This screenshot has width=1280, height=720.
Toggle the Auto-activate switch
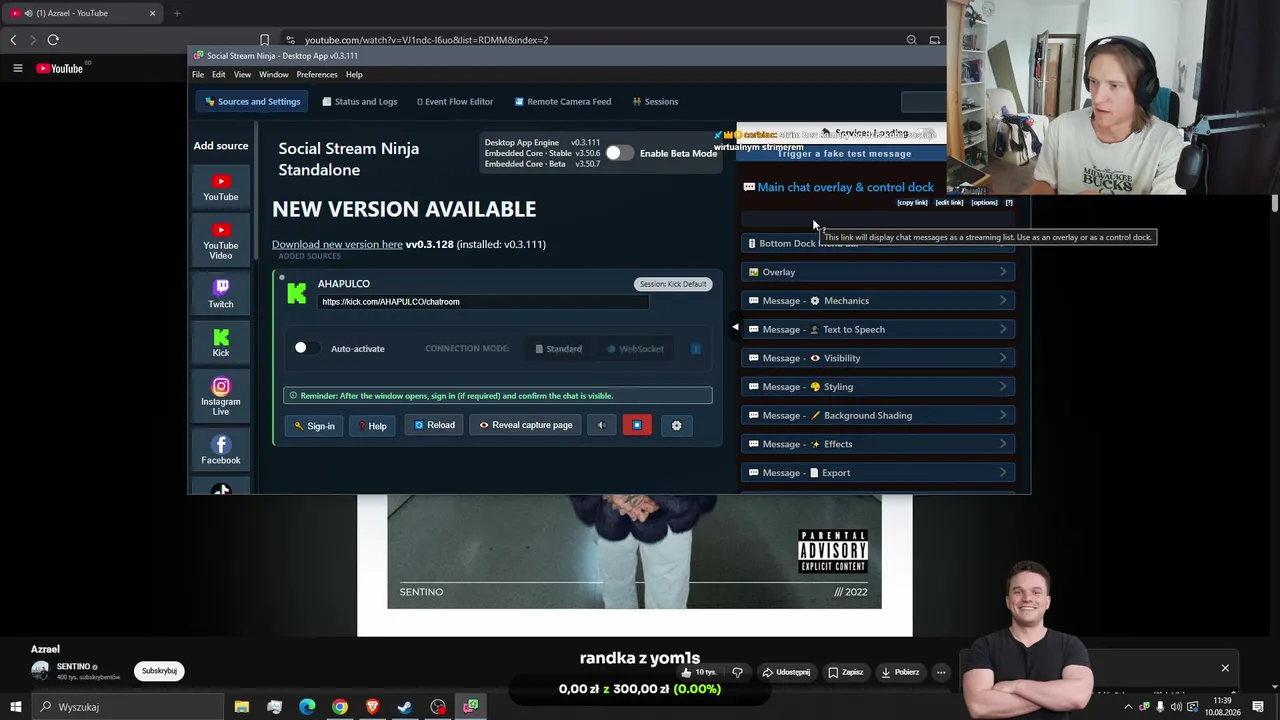pyautogui.click(x=306, y=348)
